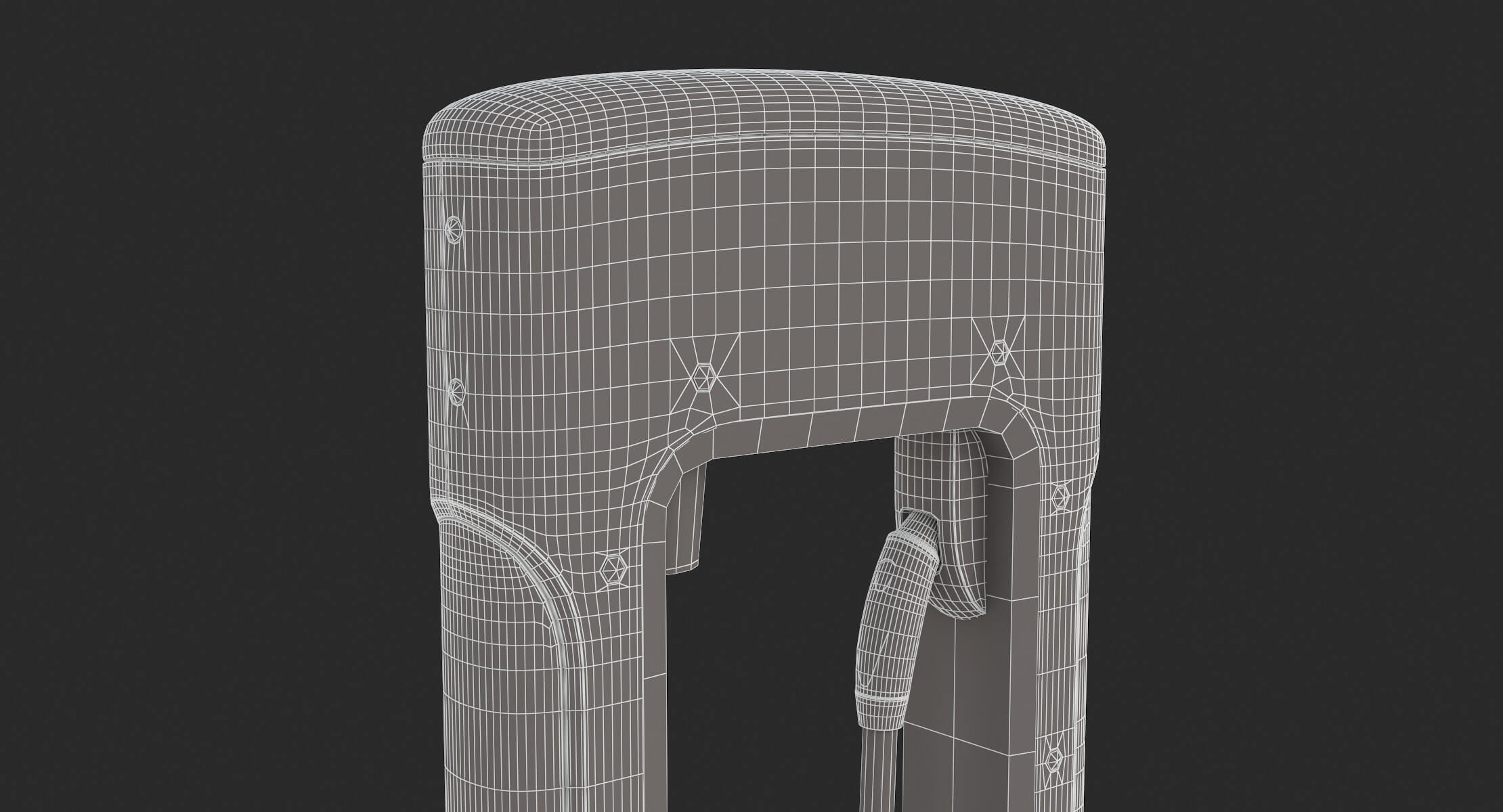
Task: Click the empty dark background on left
Action: click(203, 406)
